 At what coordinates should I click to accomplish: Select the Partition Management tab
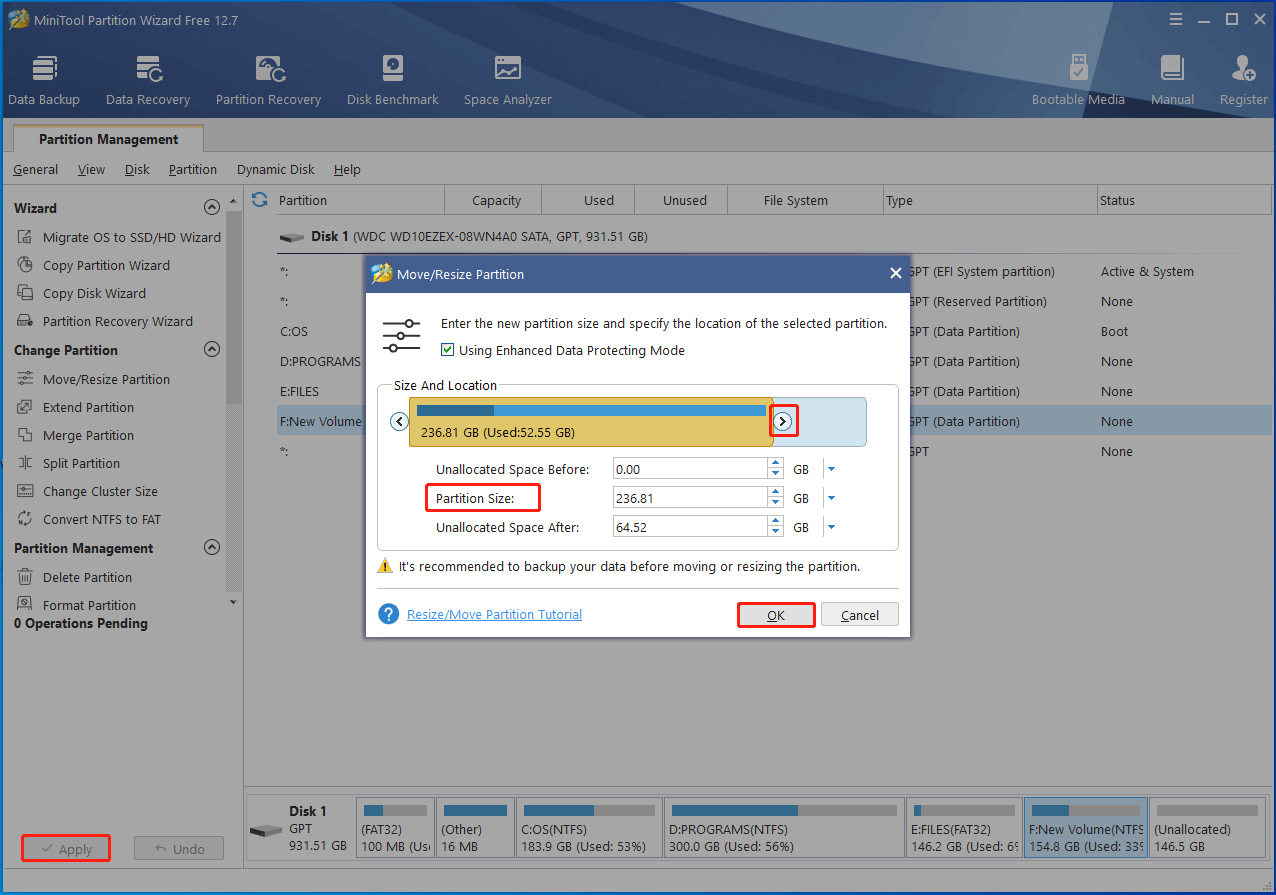(x=108, y=139)
